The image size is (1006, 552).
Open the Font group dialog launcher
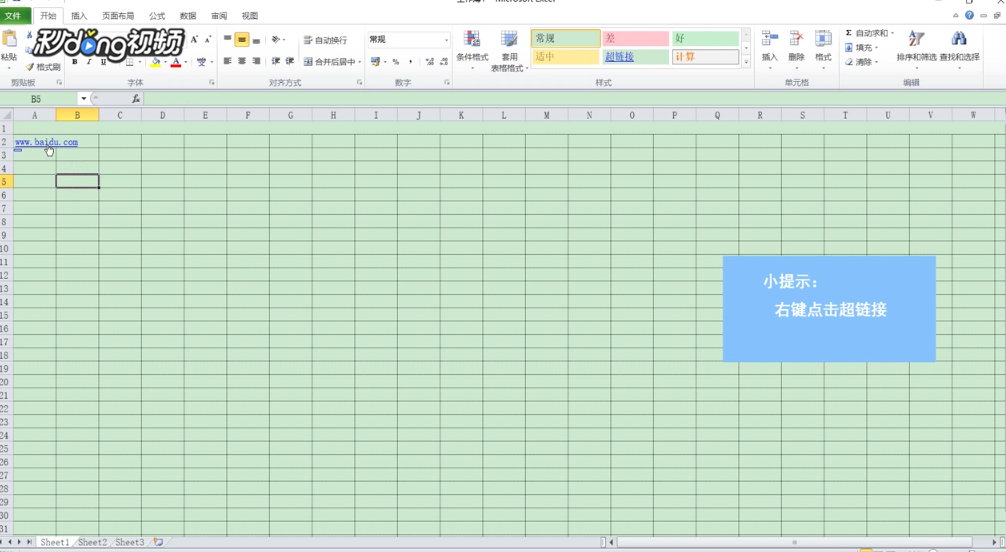211,83
